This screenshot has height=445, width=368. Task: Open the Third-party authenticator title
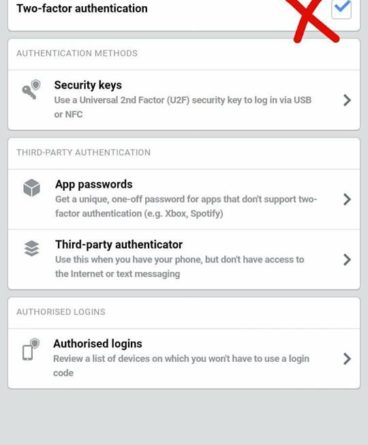click(x=119, y=245)
